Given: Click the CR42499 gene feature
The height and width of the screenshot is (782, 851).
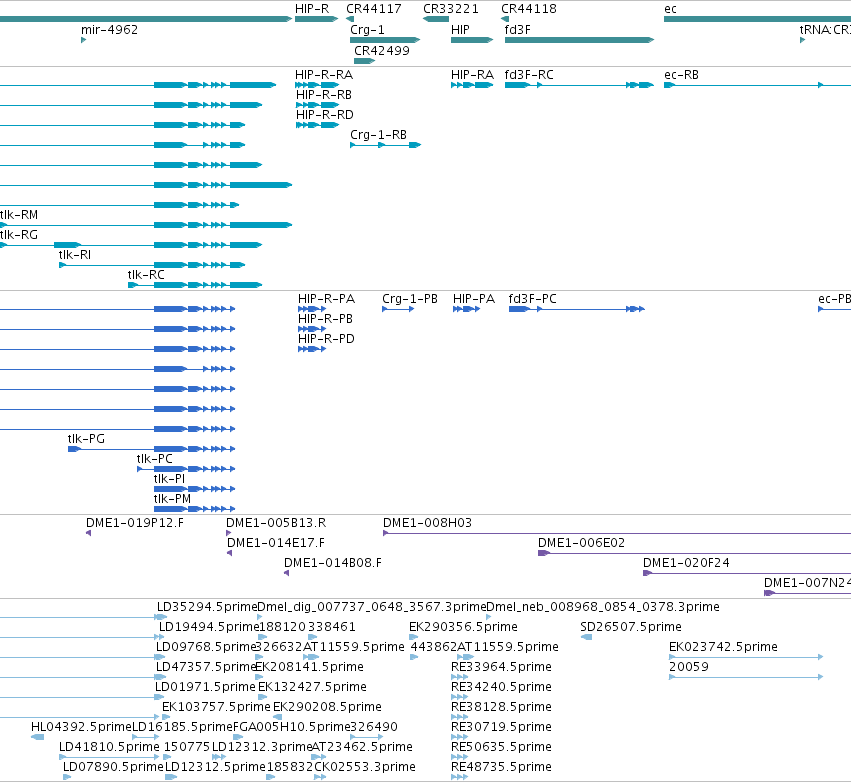Looking at the screenshot, I should [x=365, y=61].
